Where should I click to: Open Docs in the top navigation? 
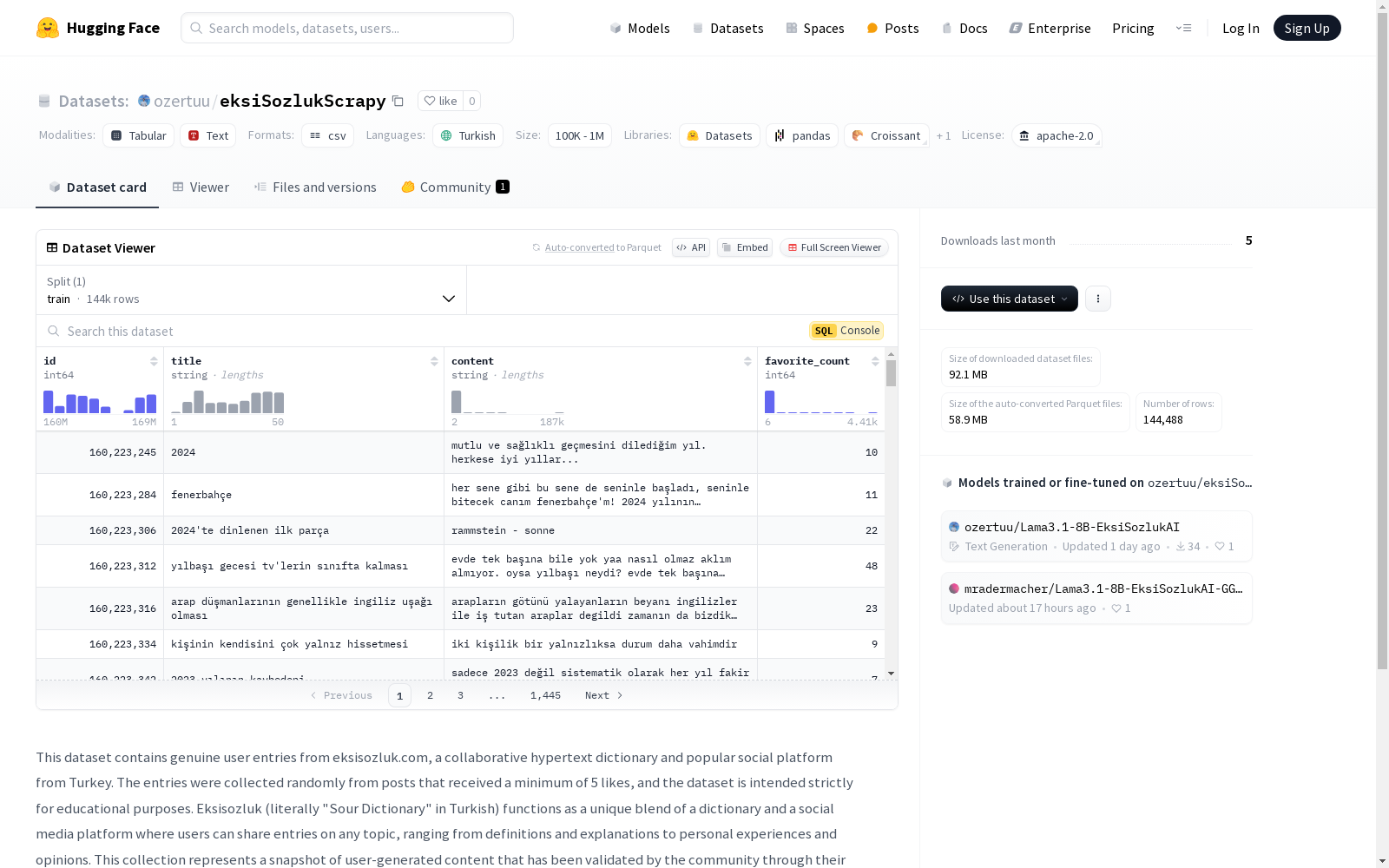click(964, 28)
